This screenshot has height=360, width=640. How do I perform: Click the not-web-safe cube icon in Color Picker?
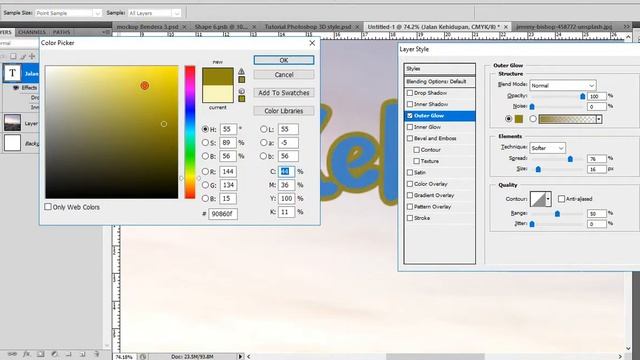pos(242,91)
